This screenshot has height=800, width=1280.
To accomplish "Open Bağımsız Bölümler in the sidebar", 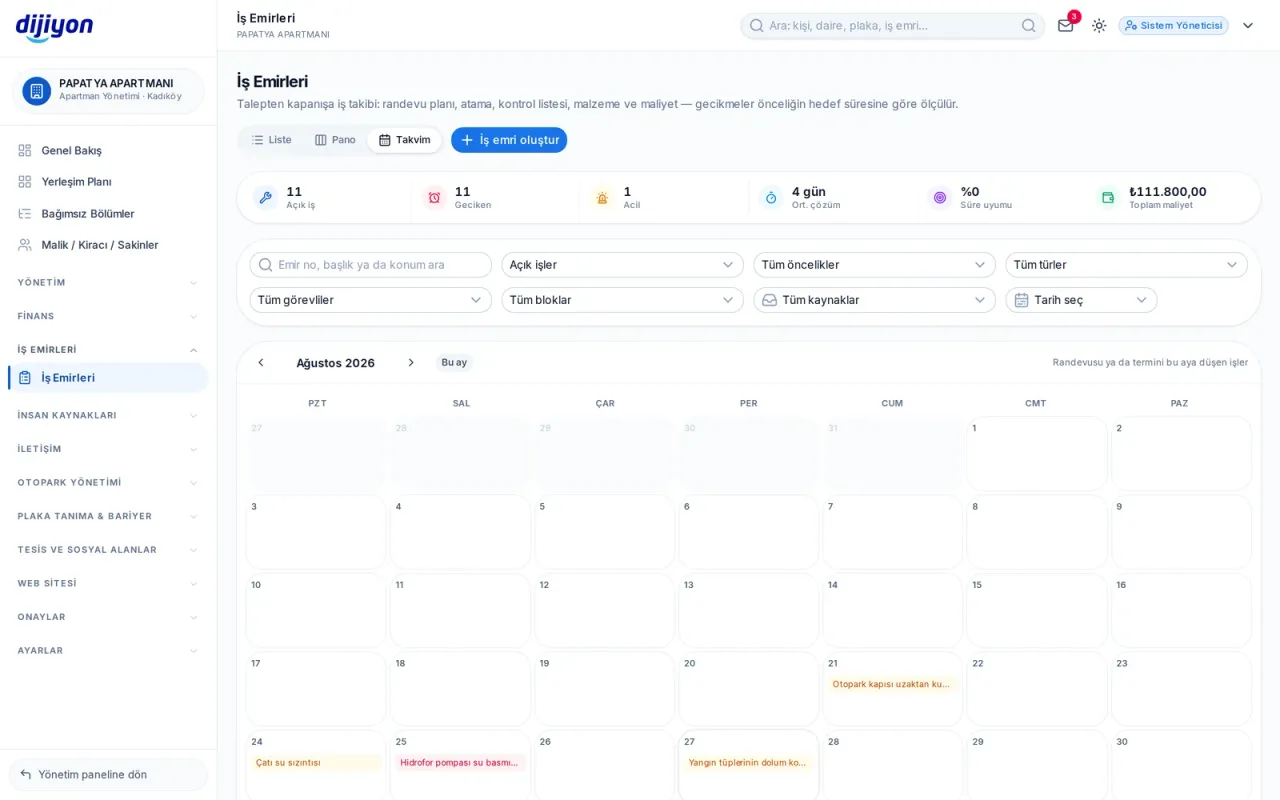I will click(x=108, y=214).
